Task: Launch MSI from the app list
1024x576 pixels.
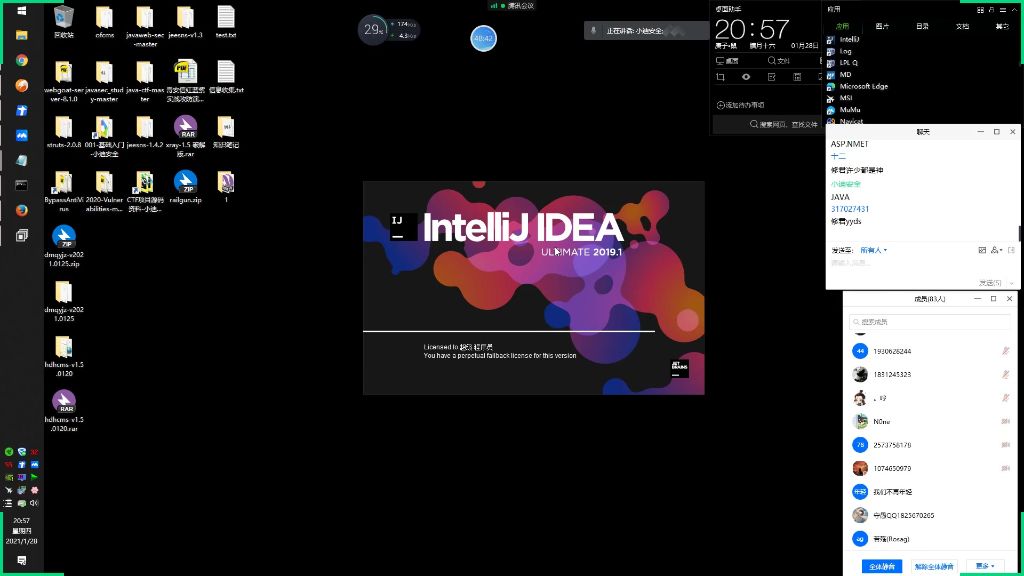Action: (840, 98)
